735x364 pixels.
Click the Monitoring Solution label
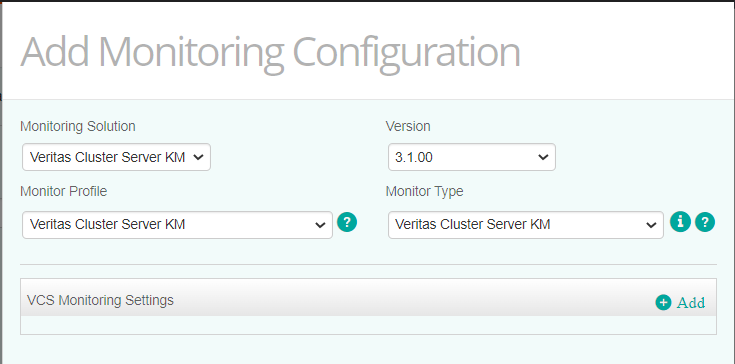[x=78, y=126]
